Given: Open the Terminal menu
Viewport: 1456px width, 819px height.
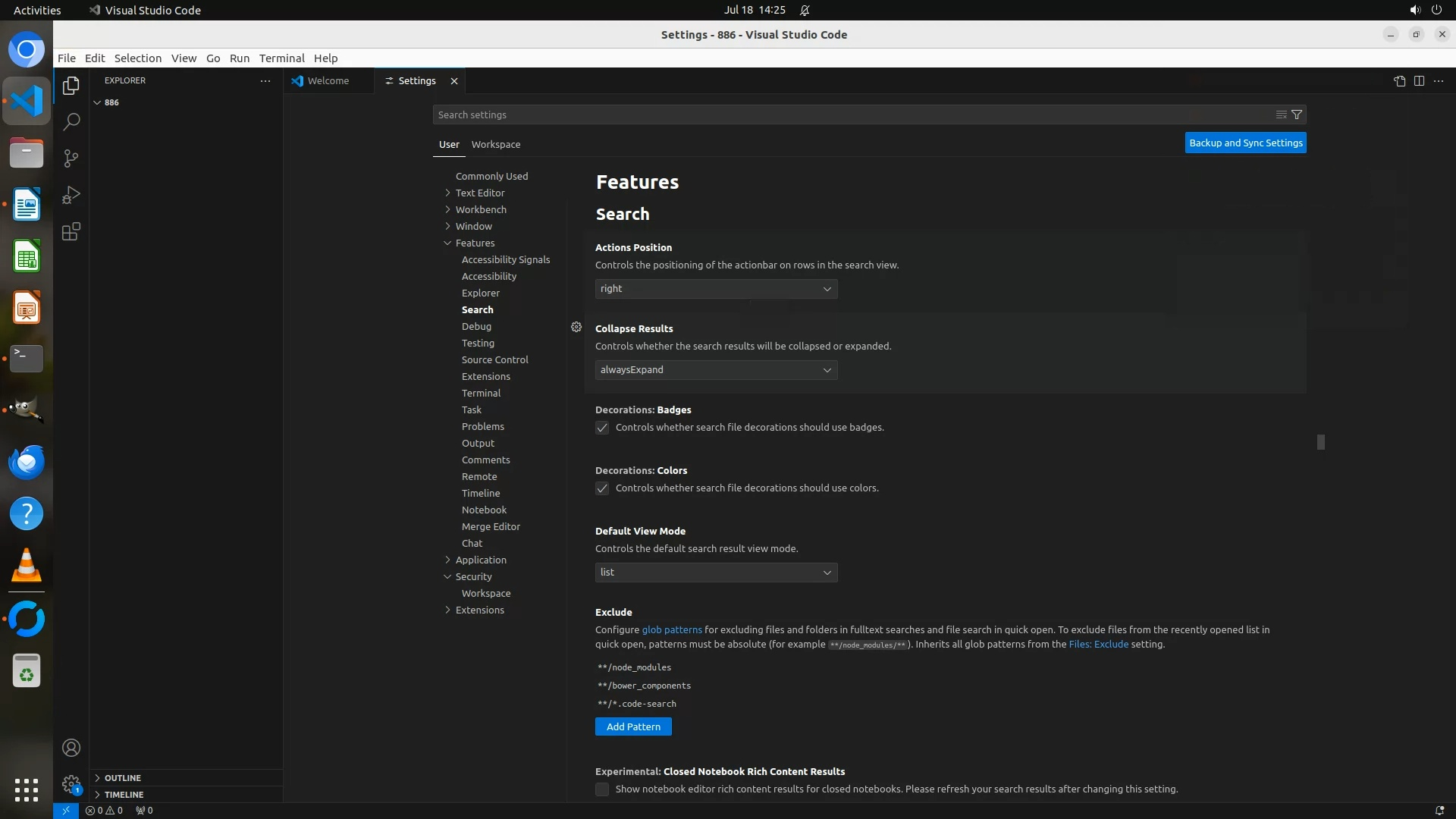Looking at the screenshot, I should [x=281, y=58].
